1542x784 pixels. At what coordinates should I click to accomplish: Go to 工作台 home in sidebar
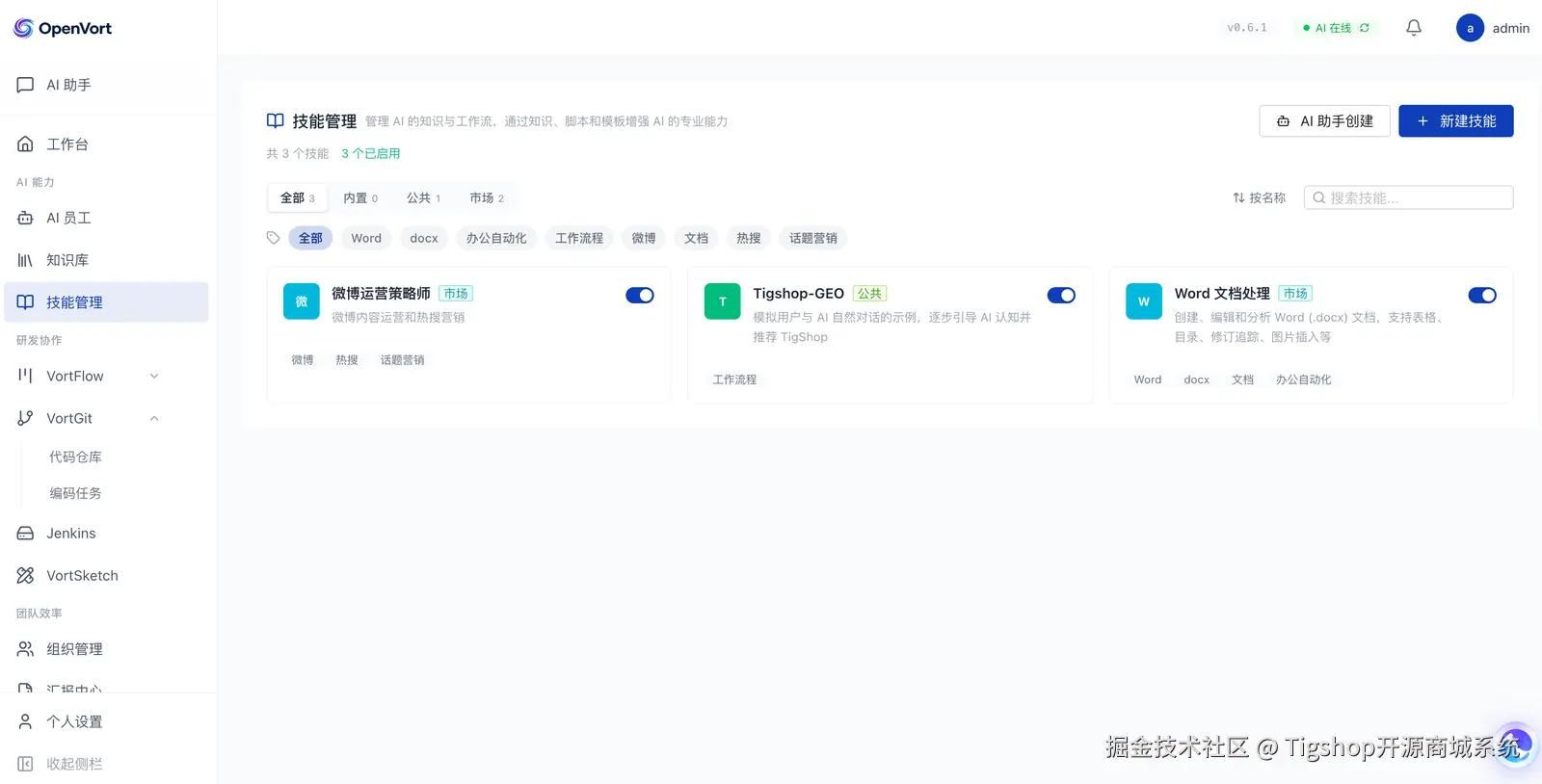coord(106,144)
